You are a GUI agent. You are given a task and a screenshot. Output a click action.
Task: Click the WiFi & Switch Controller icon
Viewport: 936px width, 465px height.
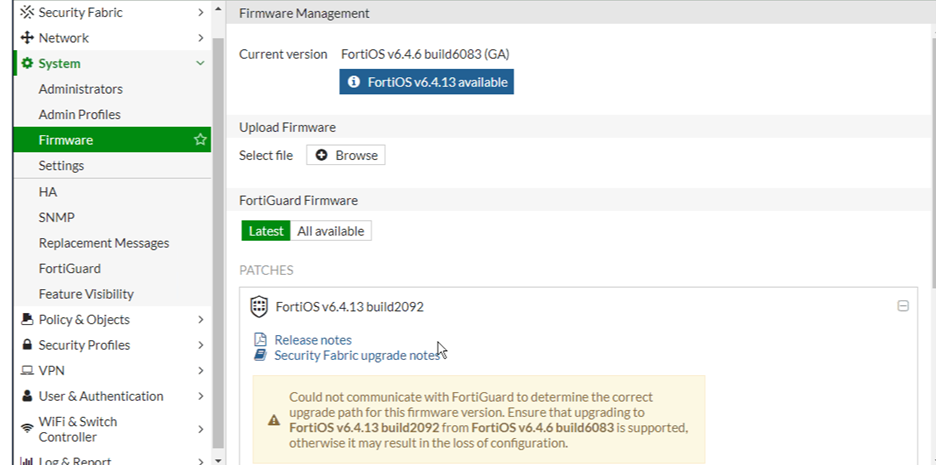[27, 429]
